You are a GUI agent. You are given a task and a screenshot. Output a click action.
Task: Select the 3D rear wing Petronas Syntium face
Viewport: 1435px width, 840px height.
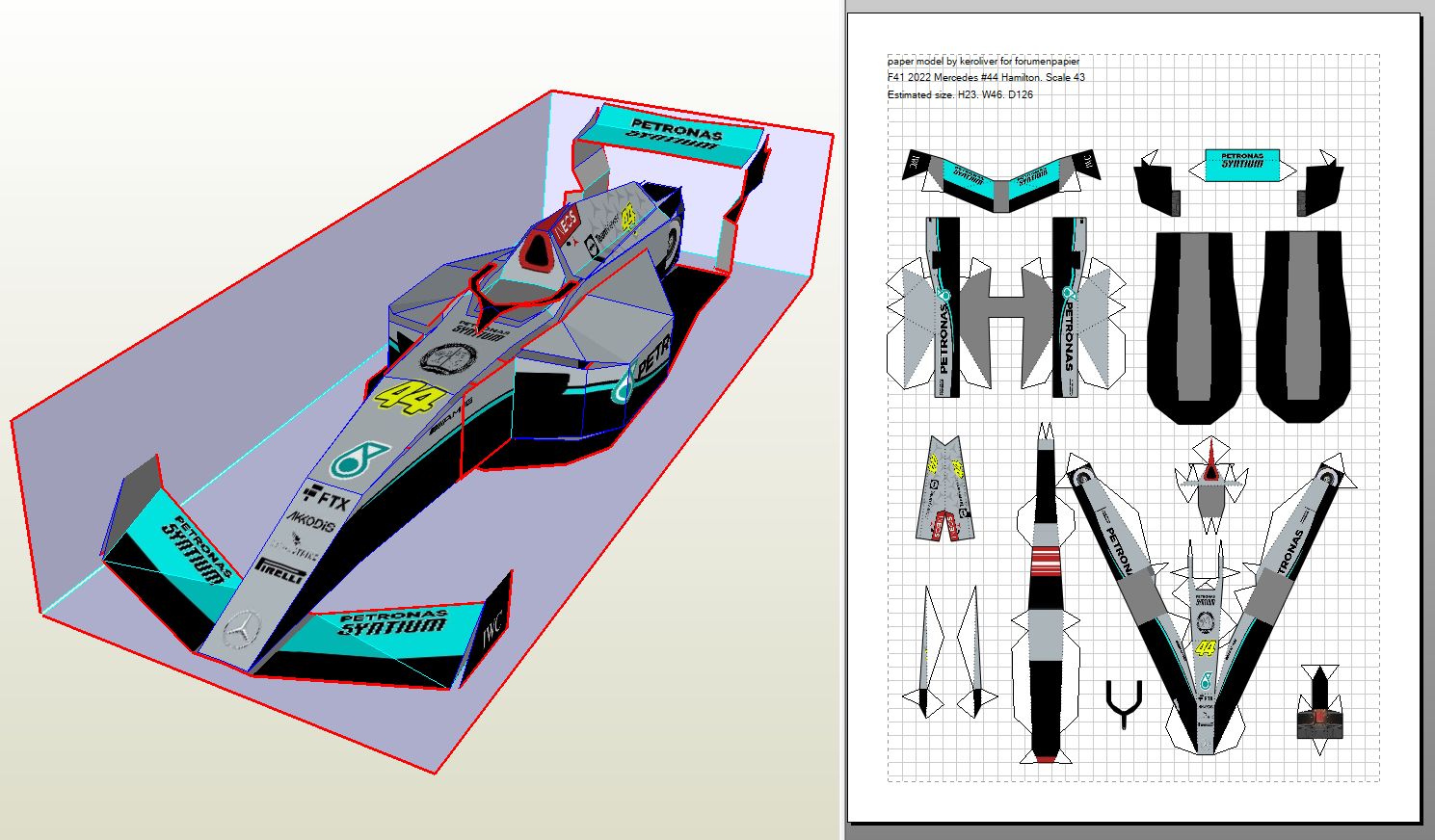[x=675, y=132]
